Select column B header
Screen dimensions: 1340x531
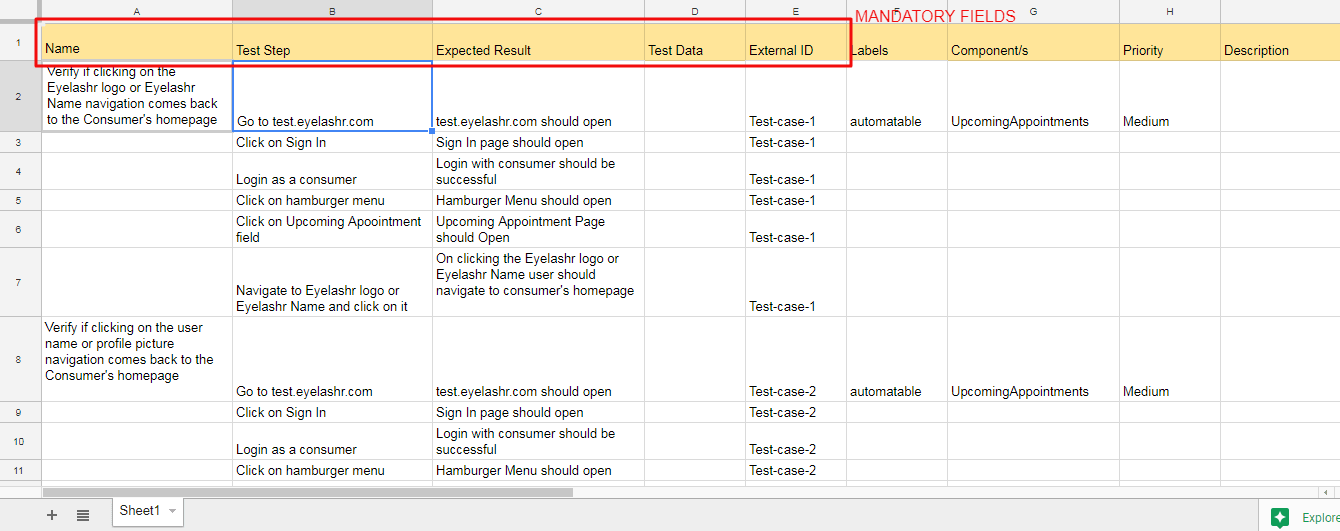332,11
